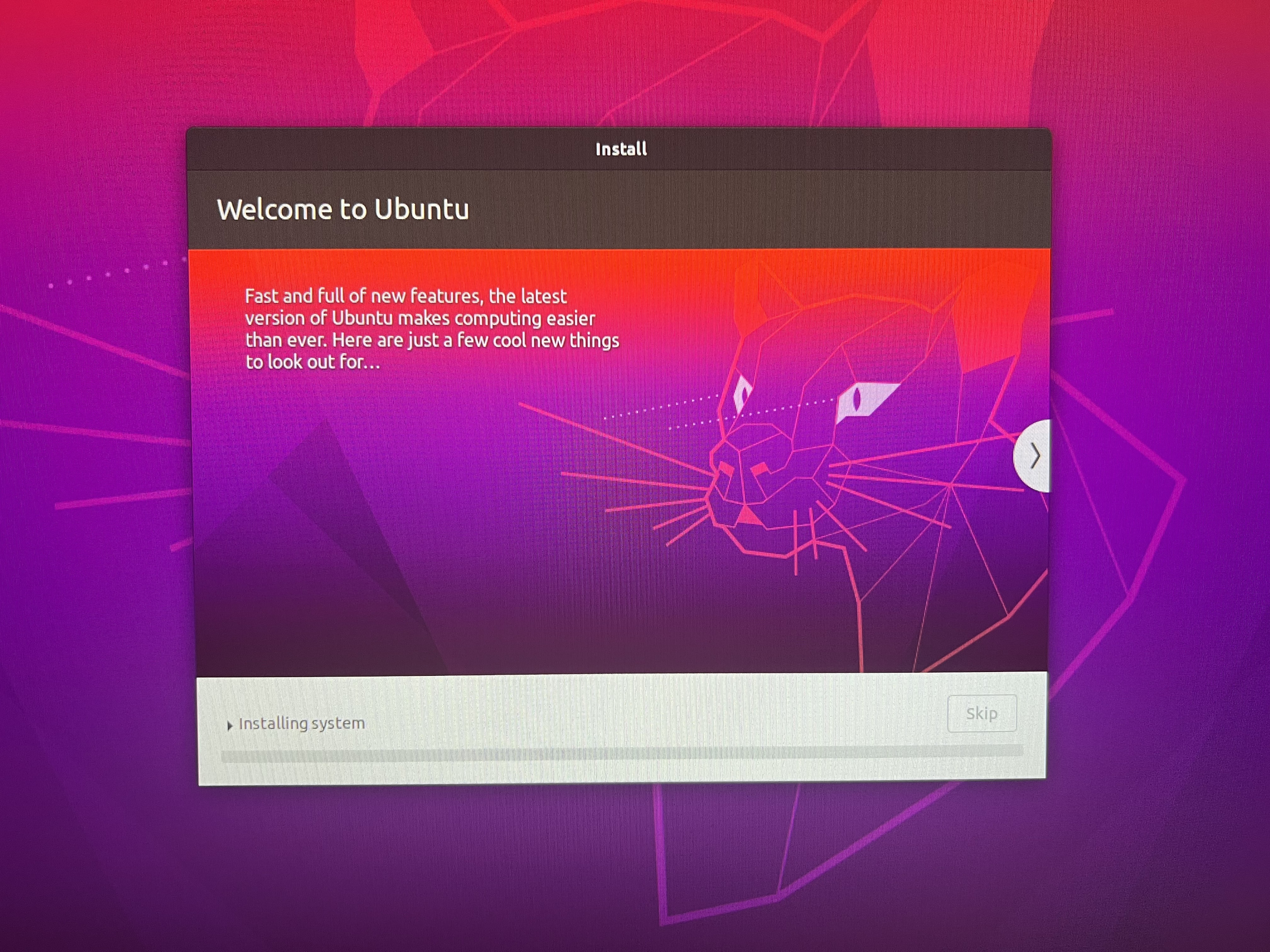Screen dimensions: 1270x952
Task: Click the Welcome to Ubuntu heading
Action: click(343, 209)
